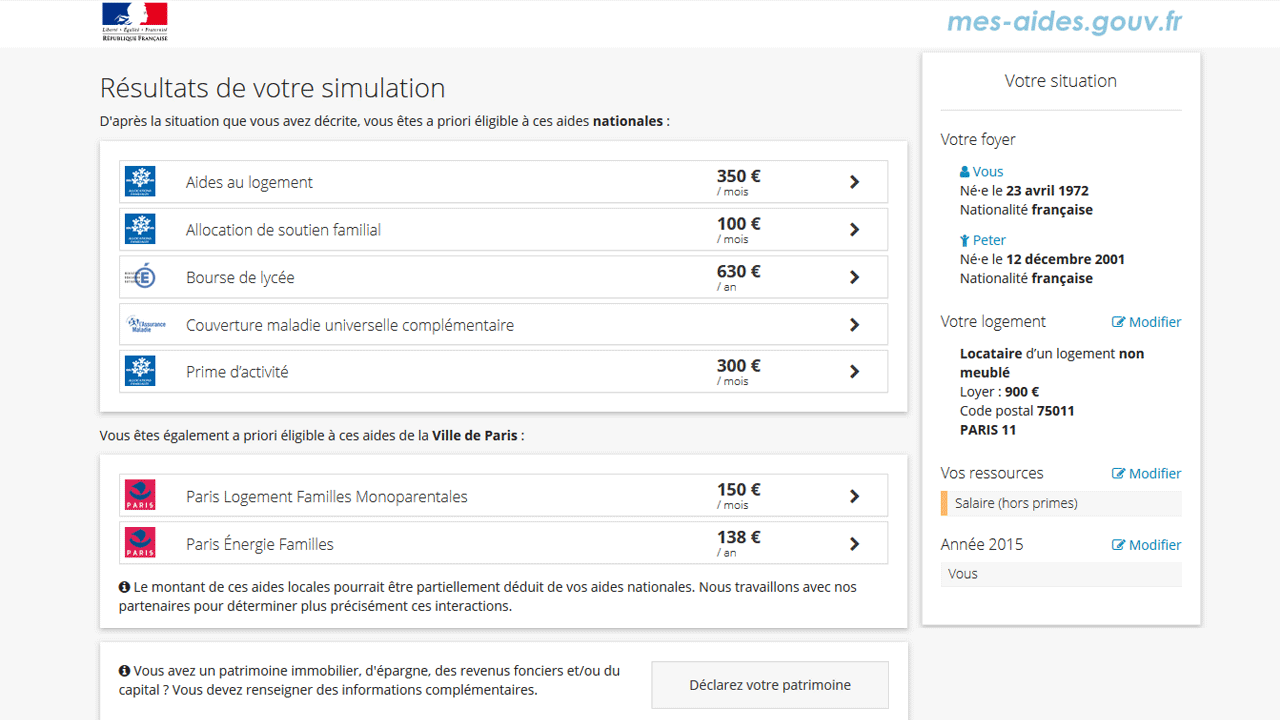1280x720 pixels.
Task: Click the Paris logo beside Paris Énergie Familles
Action: [x=140, y=543]
